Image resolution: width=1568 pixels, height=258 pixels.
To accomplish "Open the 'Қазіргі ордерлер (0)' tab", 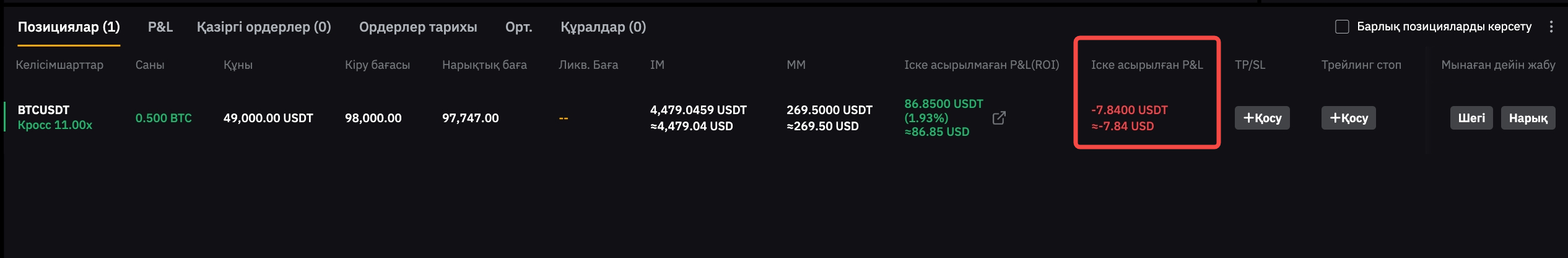I will point(264,27).
